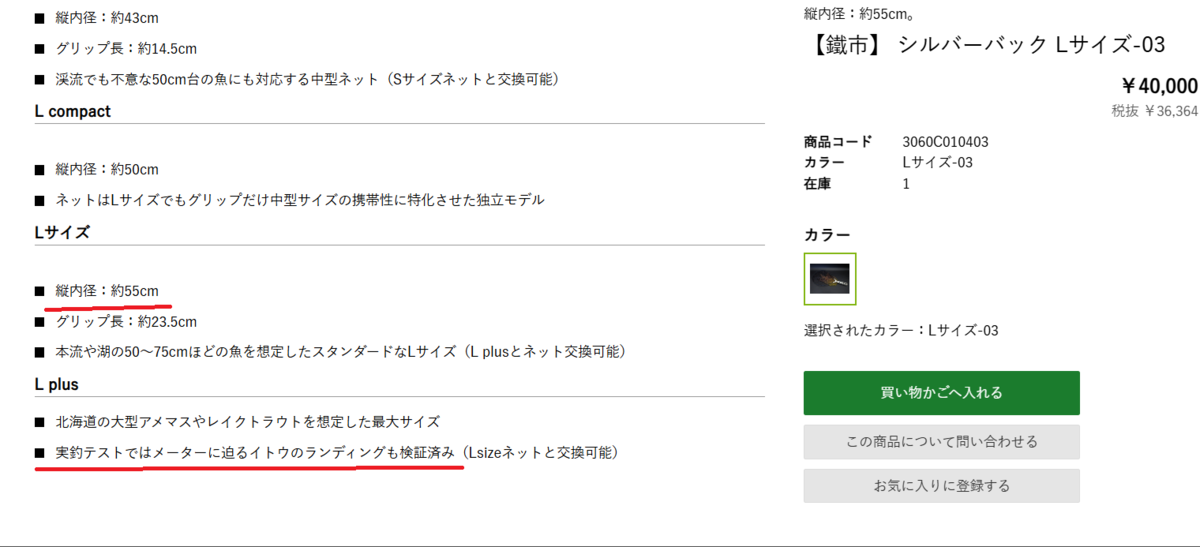Click お気に入りに登録する button
This screenshot has height=547, width=1200.
941,486
